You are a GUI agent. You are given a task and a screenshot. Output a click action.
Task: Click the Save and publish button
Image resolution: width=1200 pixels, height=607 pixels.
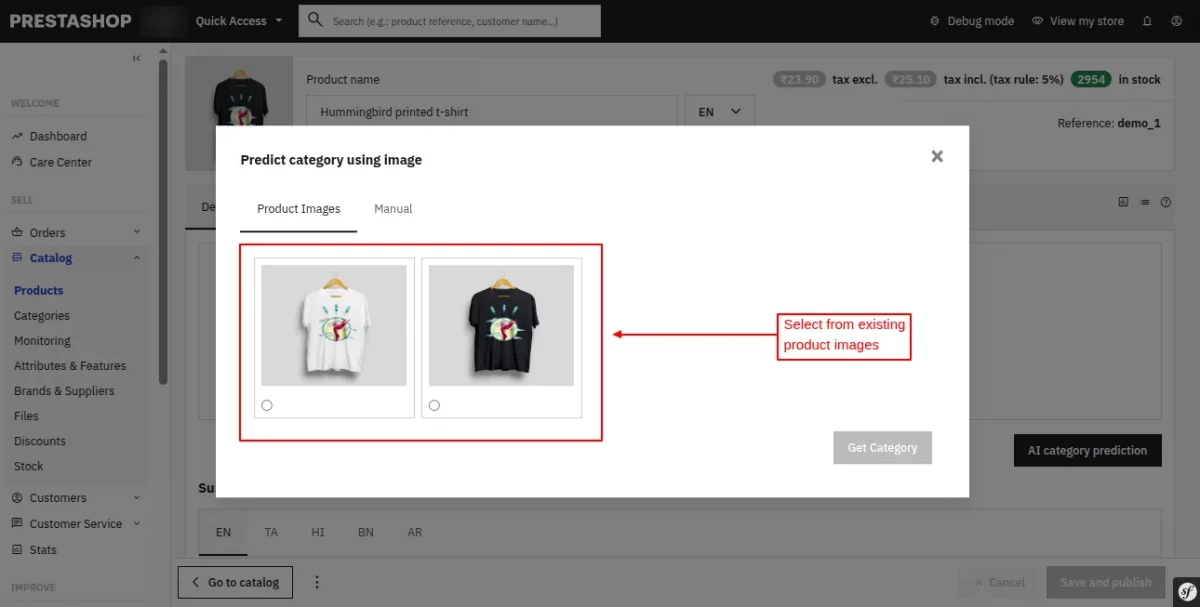click(1105, 582)
